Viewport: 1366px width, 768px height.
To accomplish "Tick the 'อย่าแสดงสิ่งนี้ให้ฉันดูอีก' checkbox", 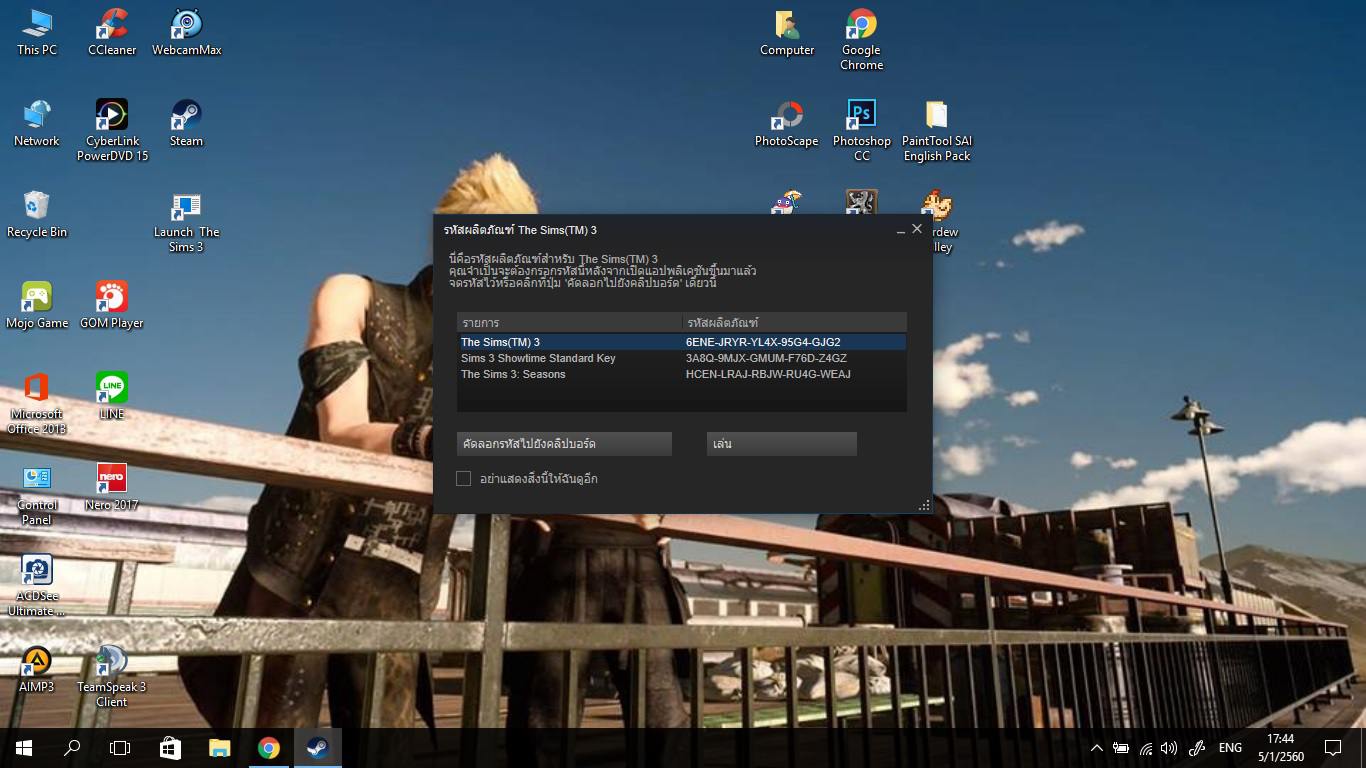I will coord(463,479).
